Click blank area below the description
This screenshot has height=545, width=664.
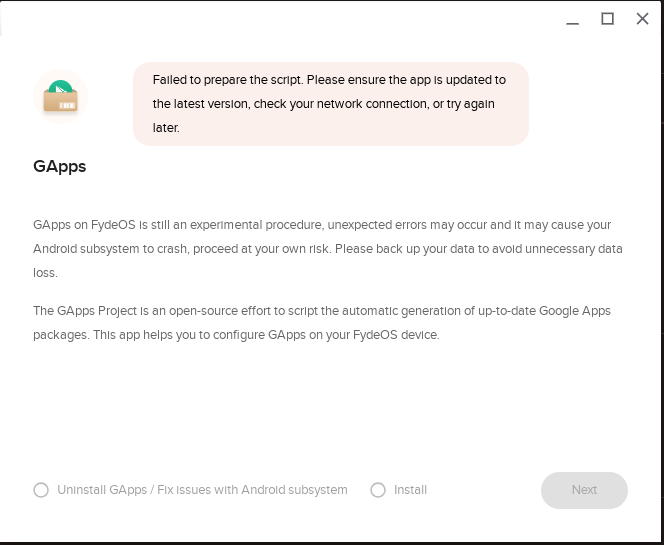(x=330, y=407)
